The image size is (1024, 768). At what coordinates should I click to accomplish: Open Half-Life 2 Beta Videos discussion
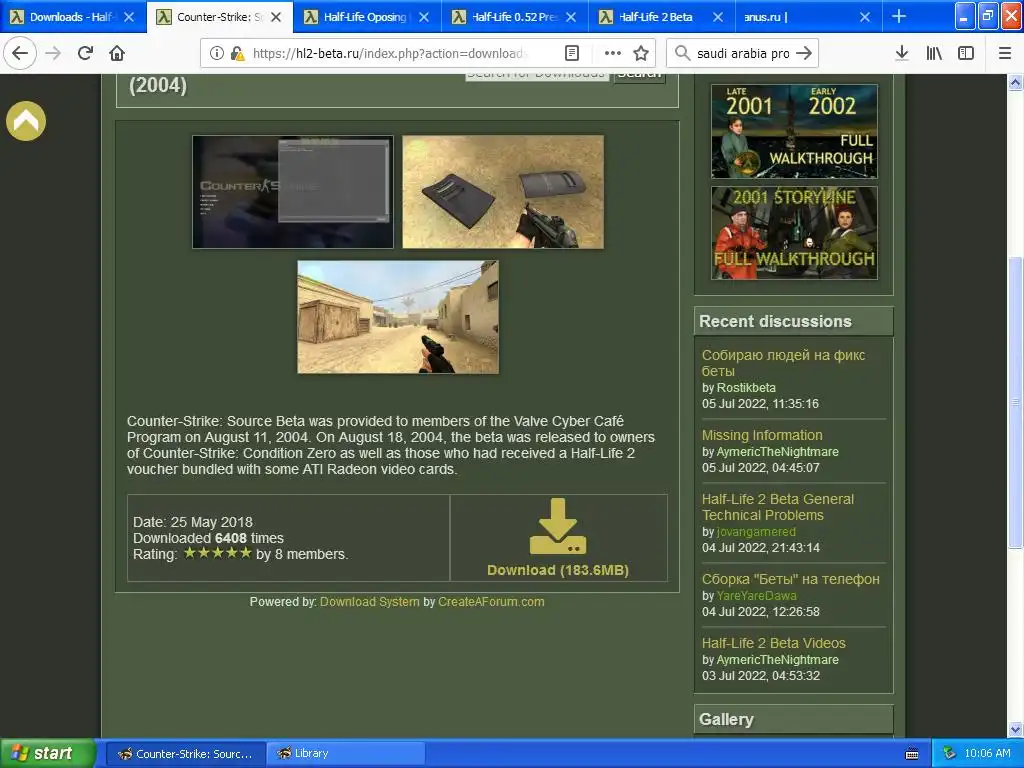click(773, 643)
